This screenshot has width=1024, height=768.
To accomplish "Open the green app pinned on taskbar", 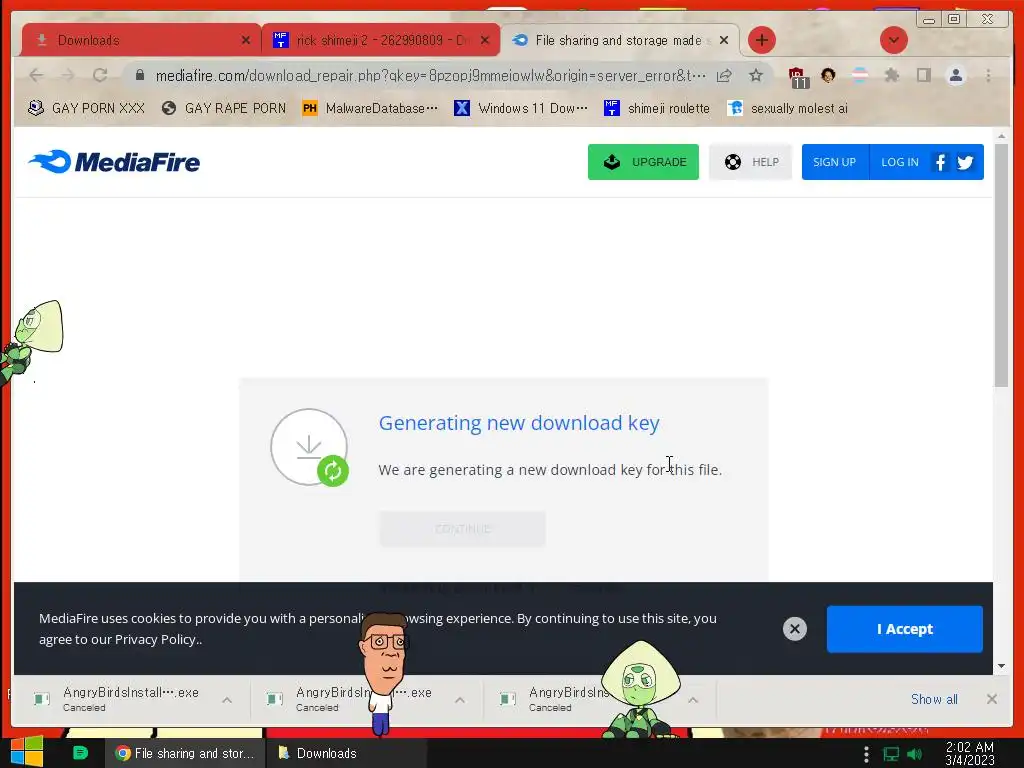I will coord(80,753).
